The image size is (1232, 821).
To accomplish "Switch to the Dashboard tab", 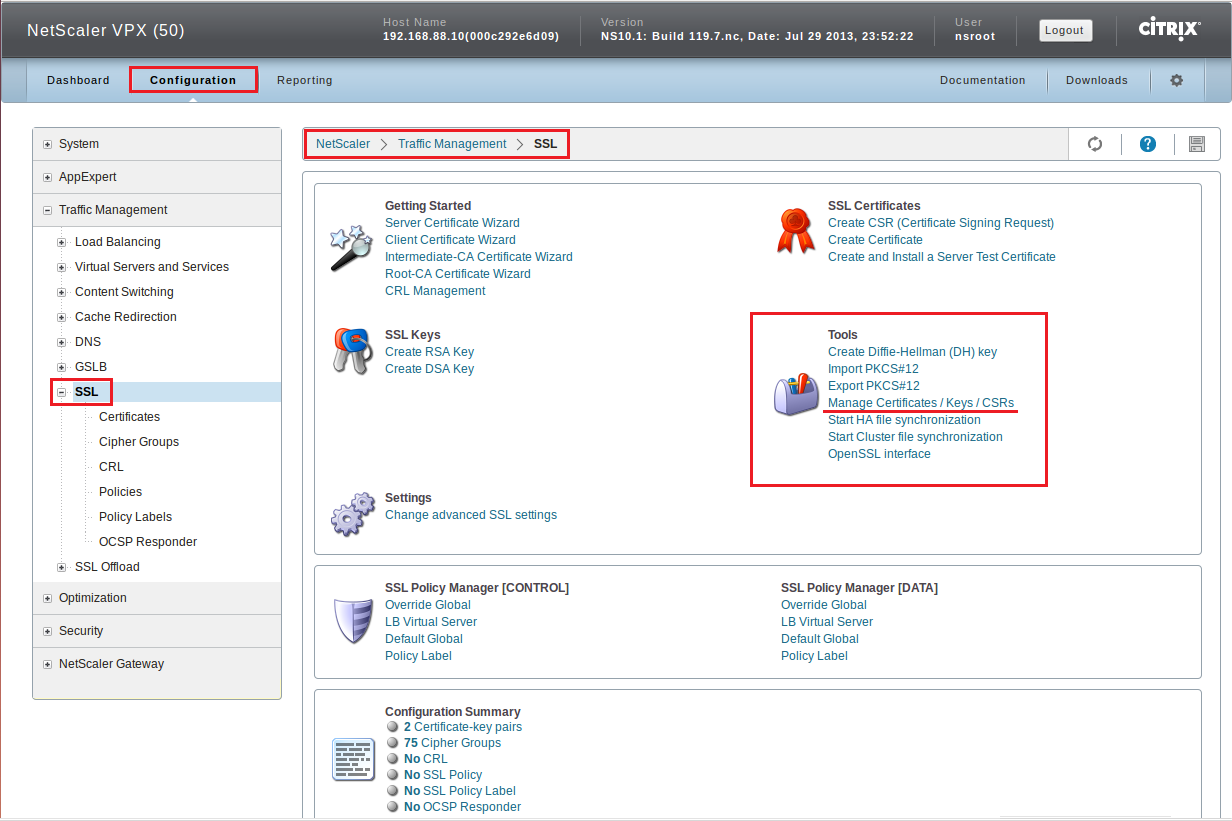I will click(78, 80).
